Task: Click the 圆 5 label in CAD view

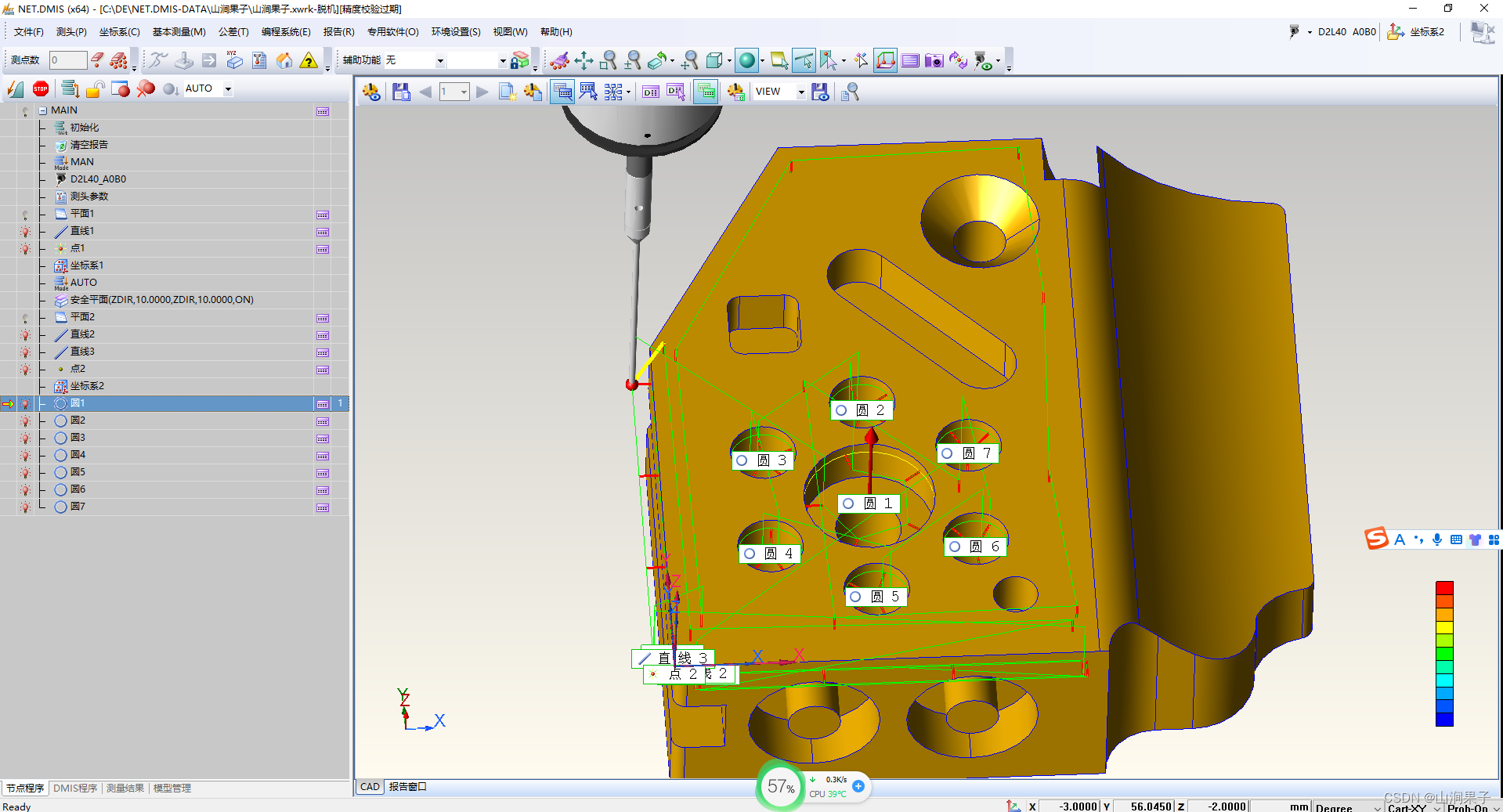Action: 876,597
